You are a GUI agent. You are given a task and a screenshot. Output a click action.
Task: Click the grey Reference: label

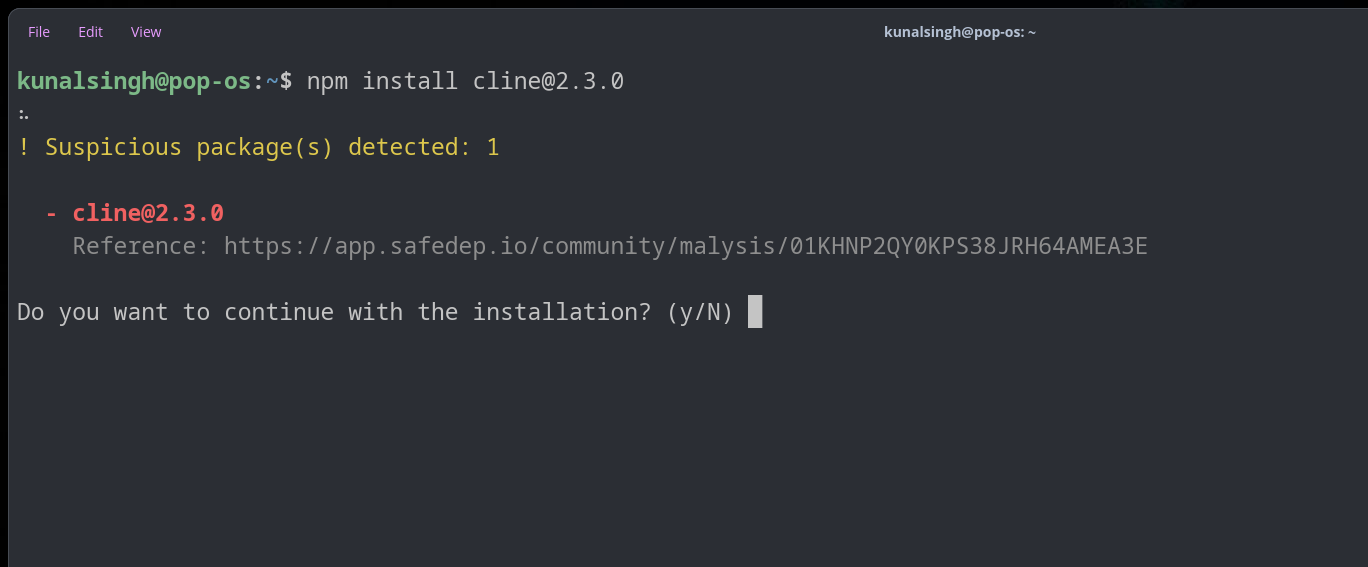pyautogui.click(x=140, y=246)
